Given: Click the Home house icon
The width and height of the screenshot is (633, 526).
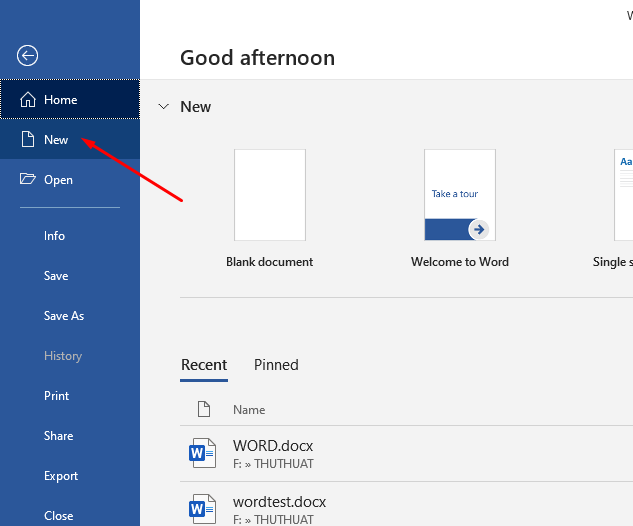Looking at the screenshot, I should click(x=28, y=99).
